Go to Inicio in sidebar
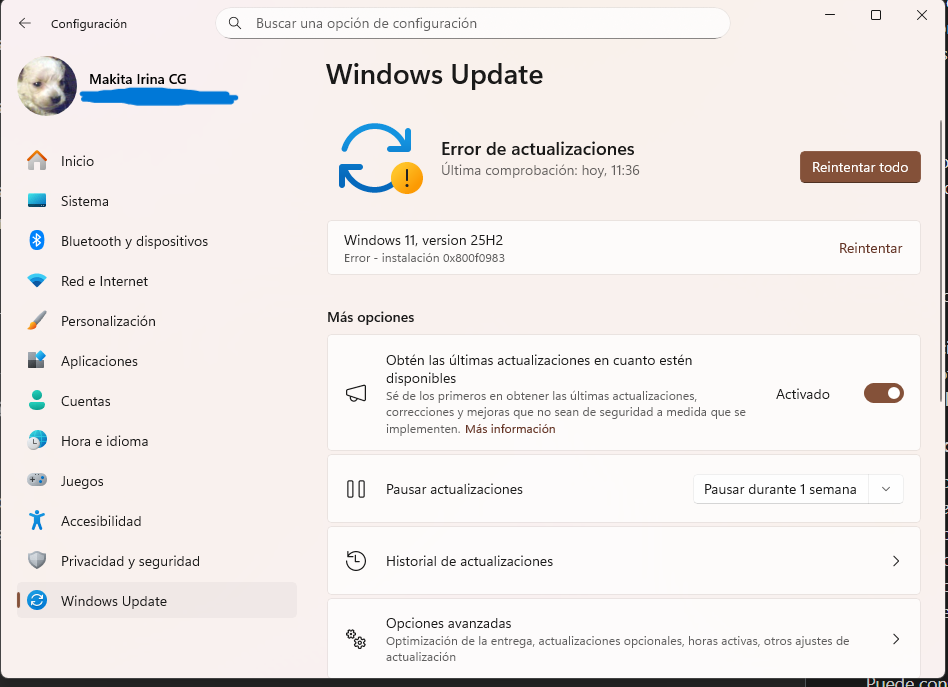 tap(157, 161)
